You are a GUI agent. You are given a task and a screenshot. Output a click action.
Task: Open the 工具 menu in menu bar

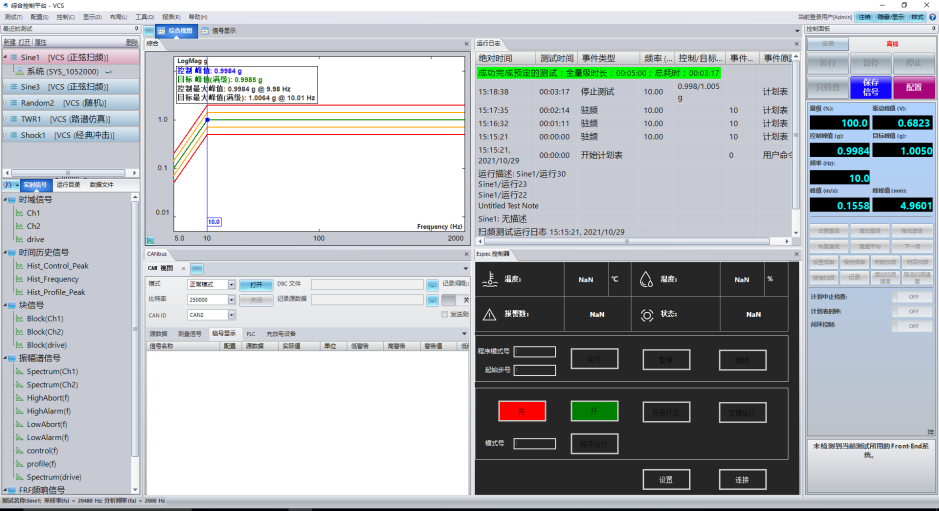click(x=143, y=17)
